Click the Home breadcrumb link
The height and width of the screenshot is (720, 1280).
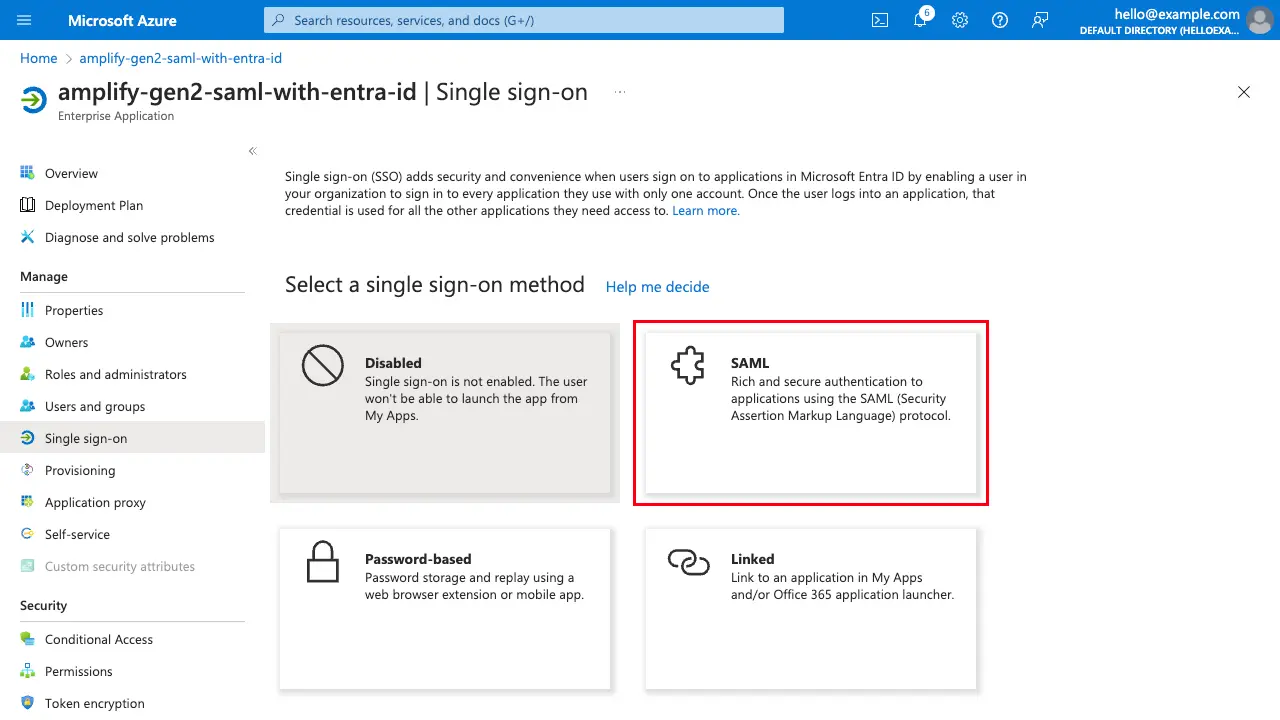coord(39,58)
